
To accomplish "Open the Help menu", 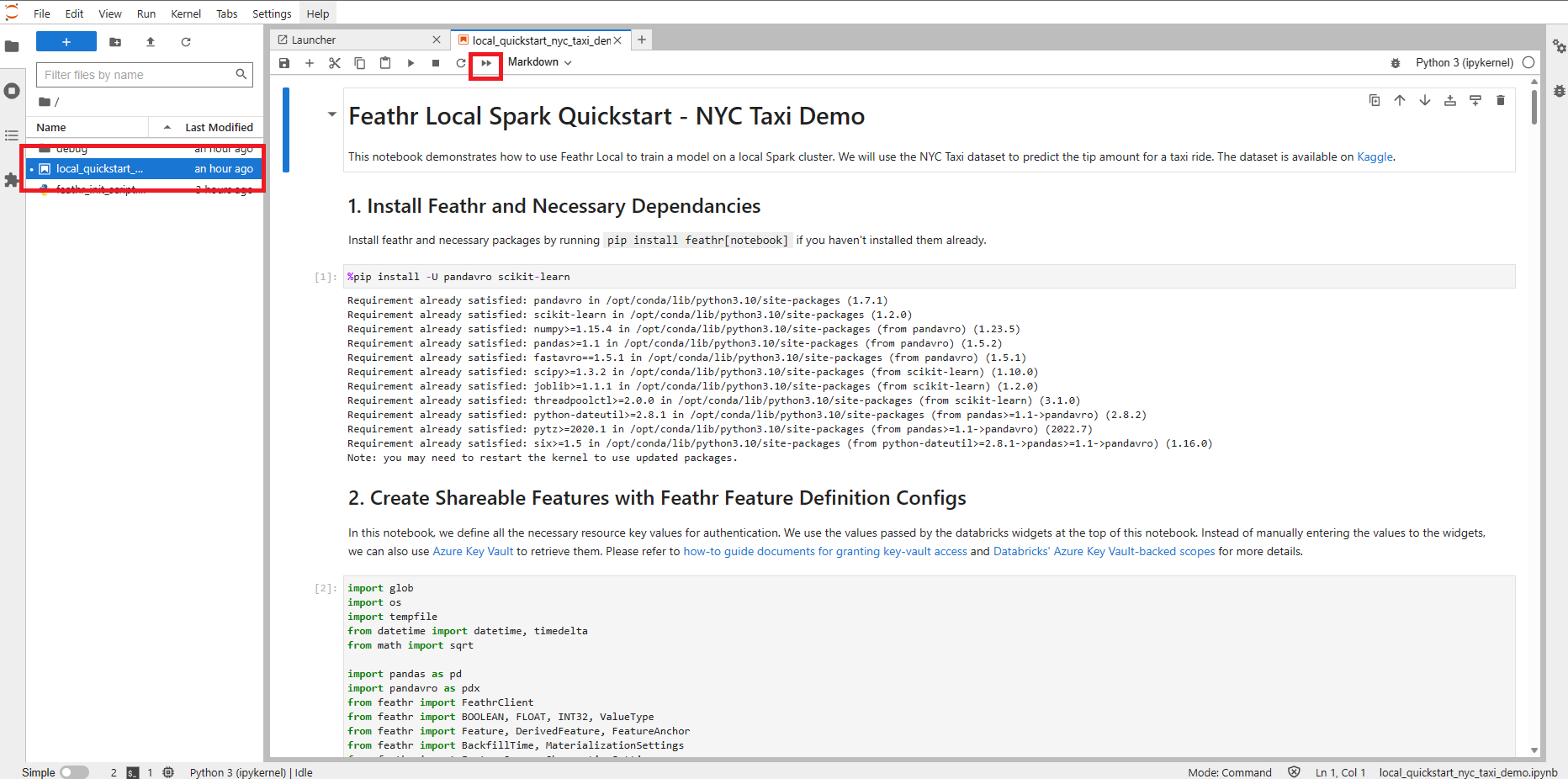I will pyautogui.click(x=318, y=13).
